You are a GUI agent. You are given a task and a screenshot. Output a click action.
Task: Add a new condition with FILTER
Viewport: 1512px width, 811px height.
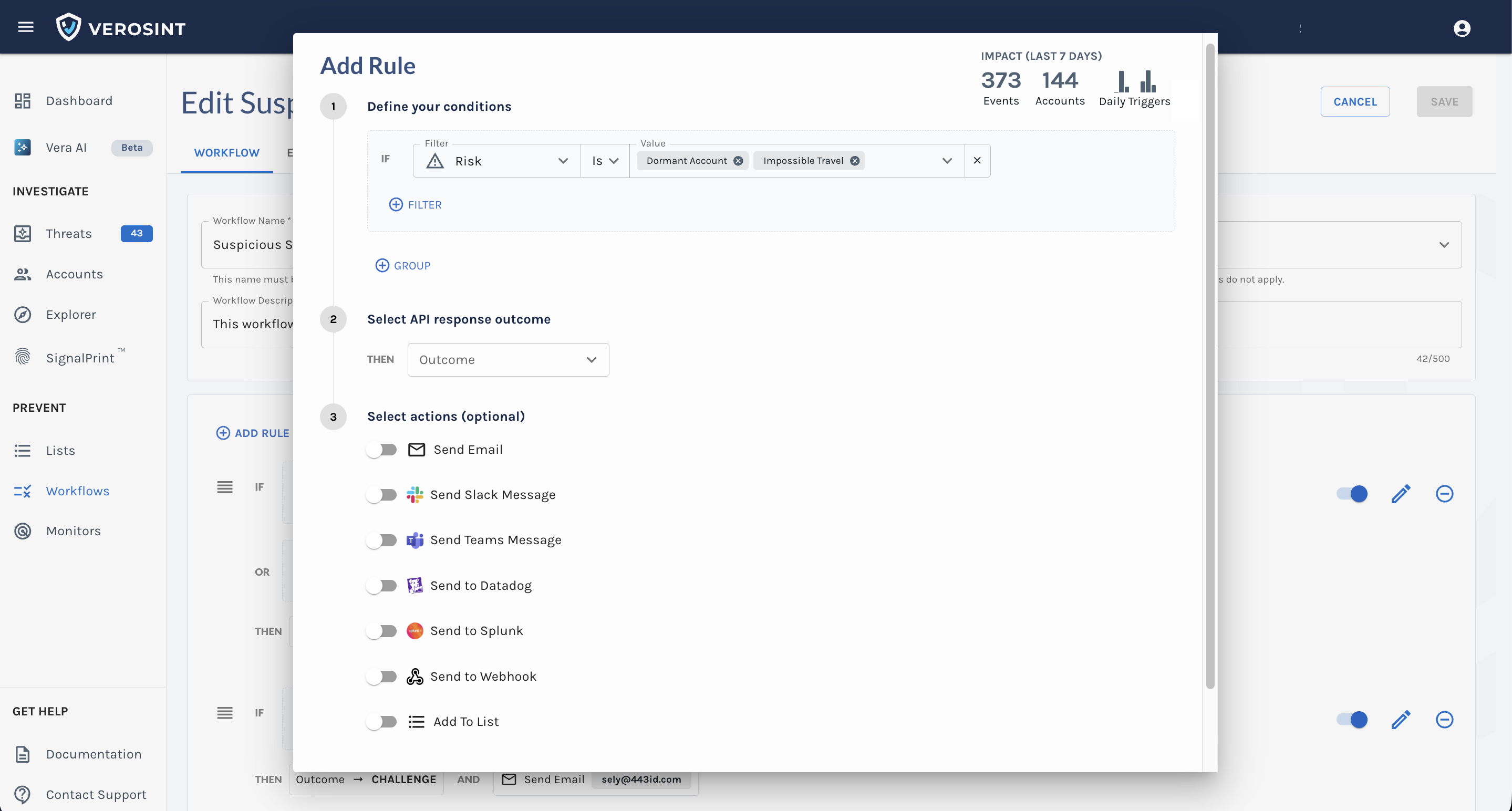(416, 205)
